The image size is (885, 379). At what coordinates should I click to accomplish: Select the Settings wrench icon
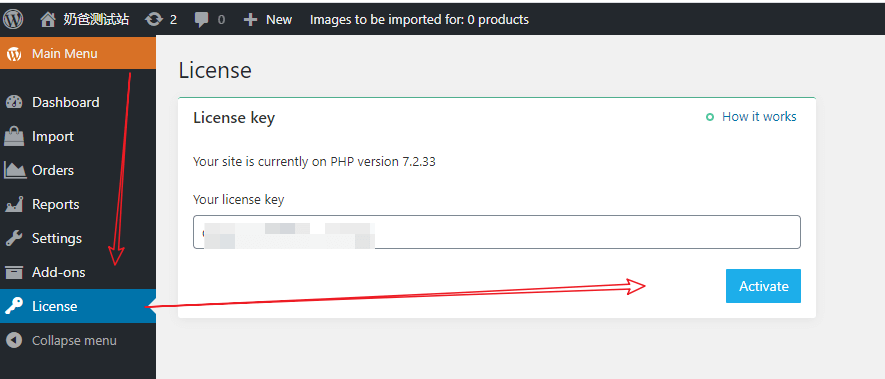coord(14,238)
